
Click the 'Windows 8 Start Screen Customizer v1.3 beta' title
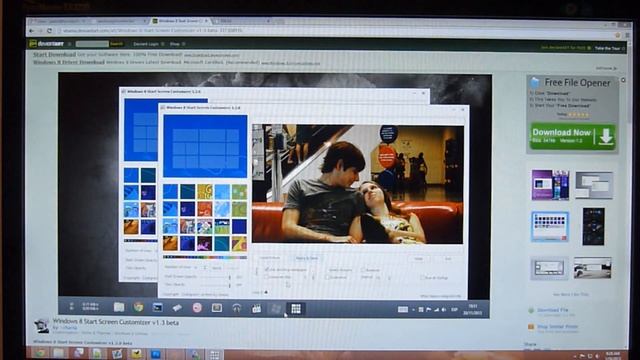point(116,322)
